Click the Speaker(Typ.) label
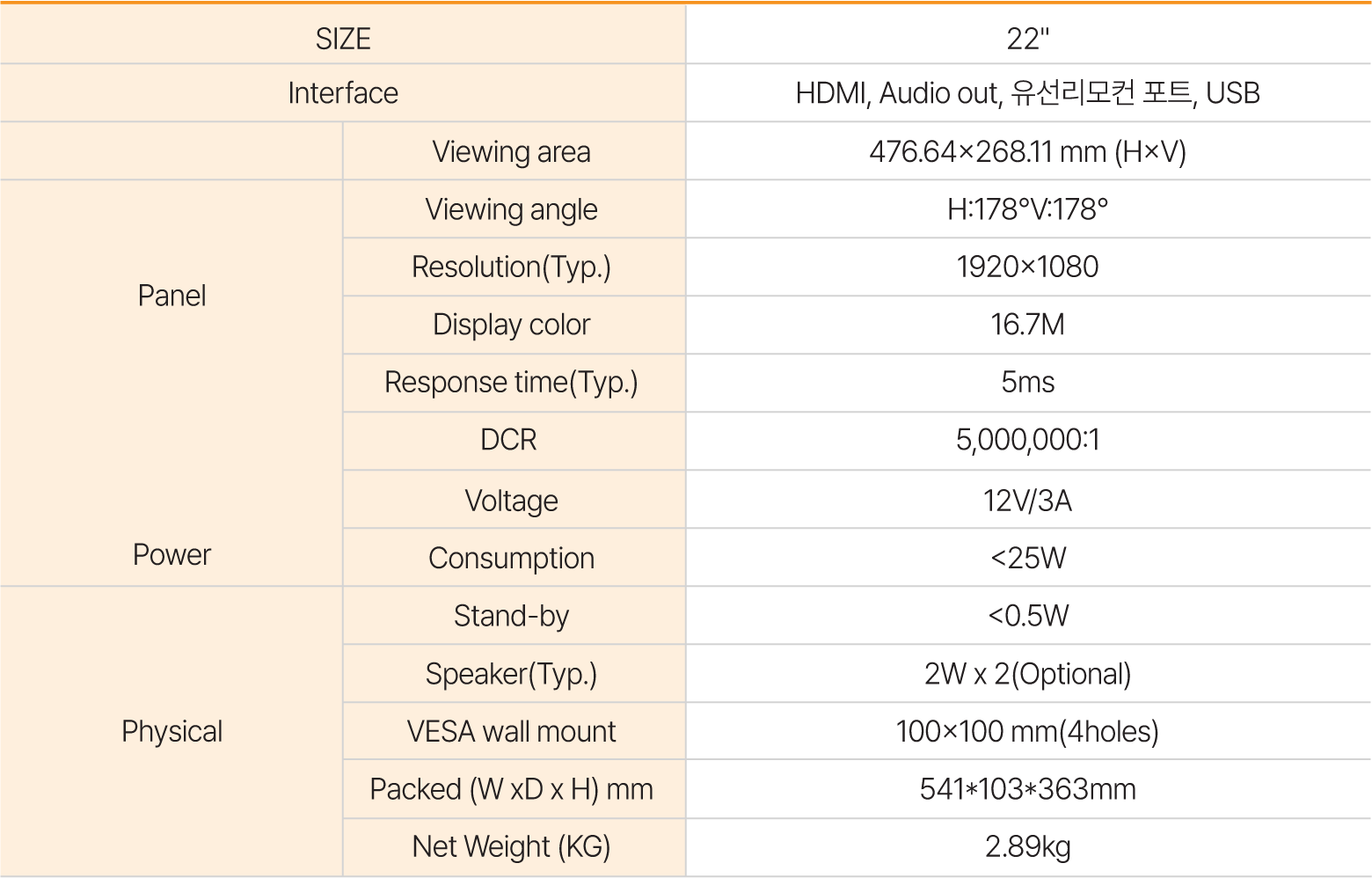This screenshot has height=878, width=1372. (x=514, y=674)
